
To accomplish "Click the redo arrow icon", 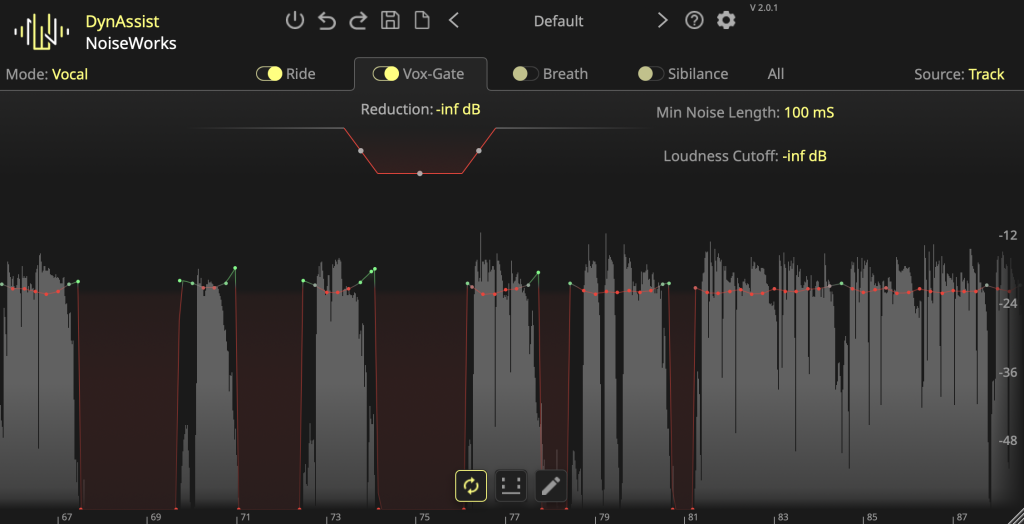I will [358, 21].
